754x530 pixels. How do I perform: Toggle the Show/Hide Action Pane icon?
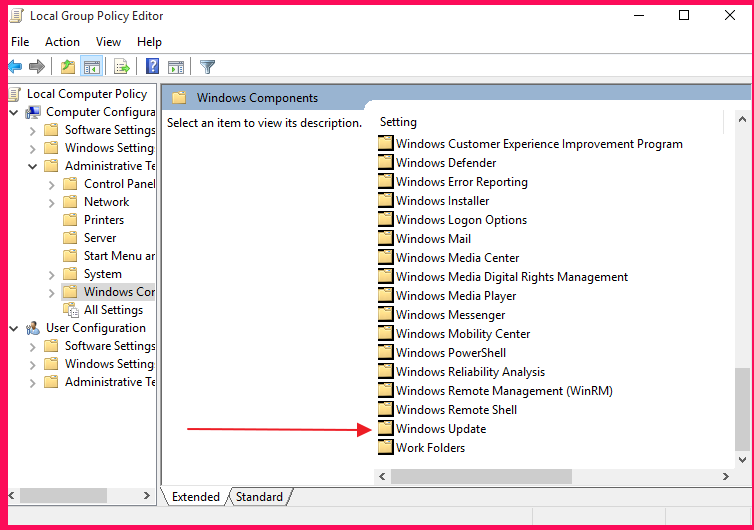[x=176, y=67]
